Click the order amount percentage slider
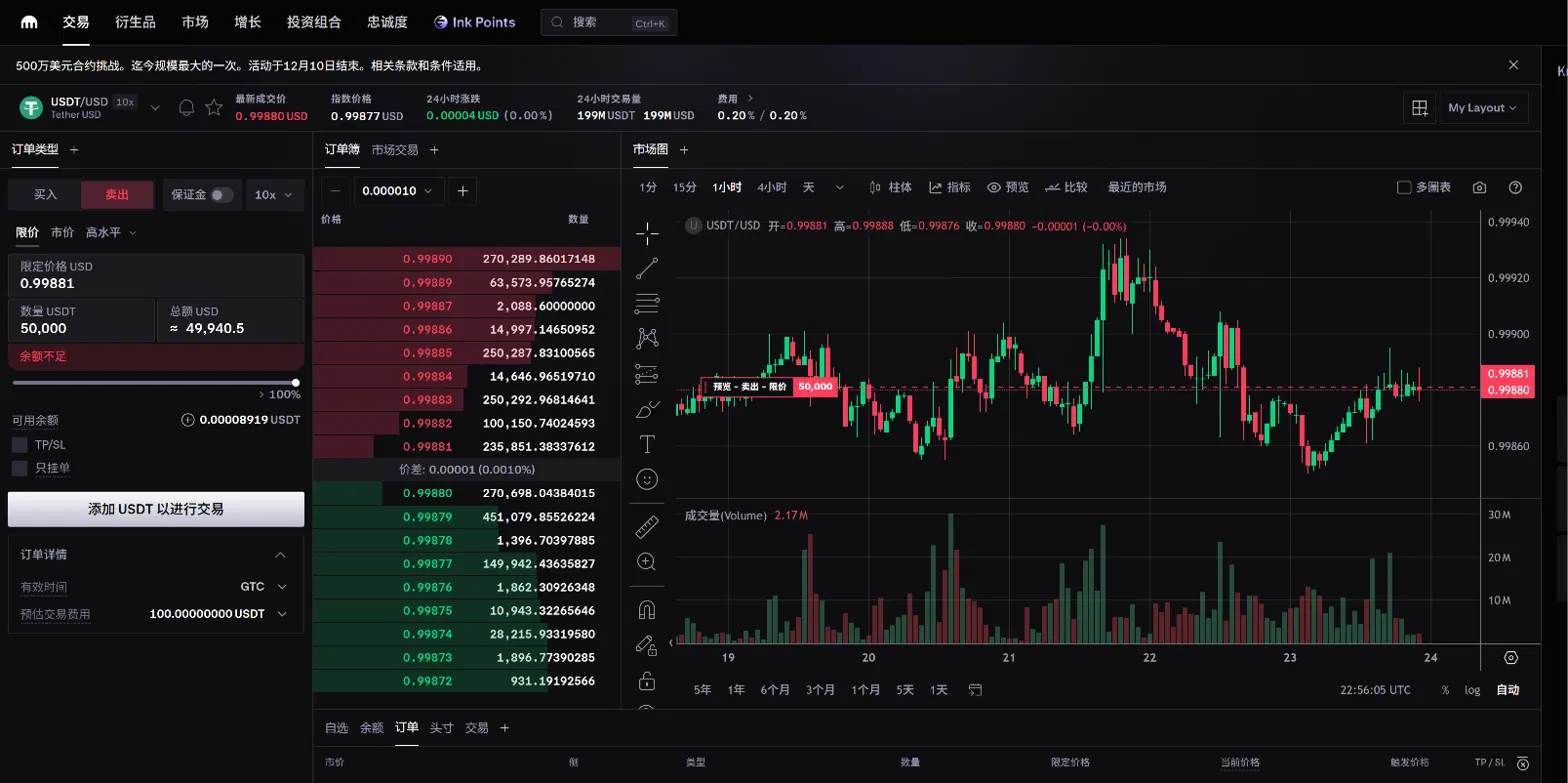The height and width of the screenshot is (783, 1568). pos(155,382)
